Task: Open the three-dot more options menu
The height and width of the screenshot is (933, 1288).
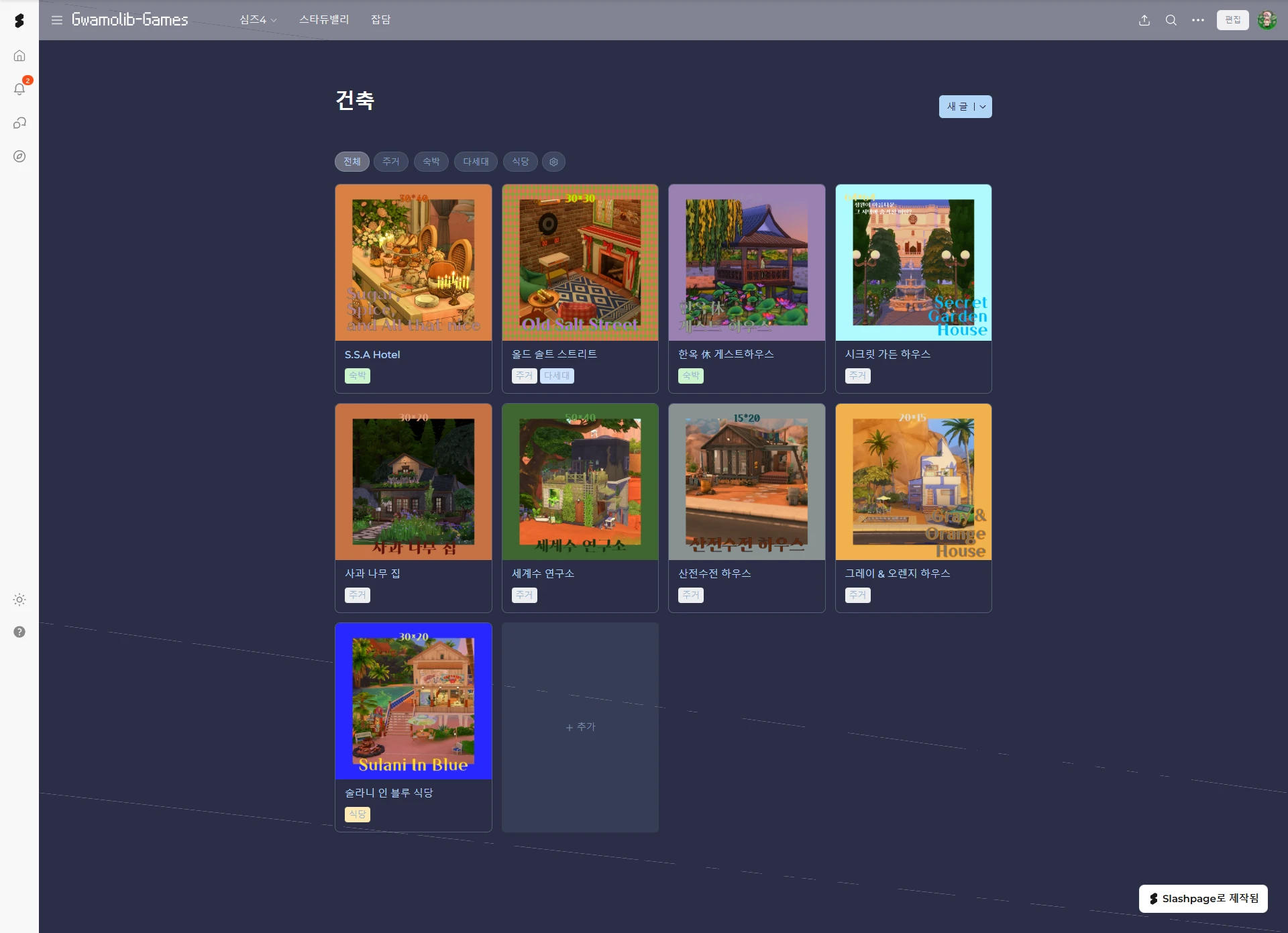Action: (1198, 20)
